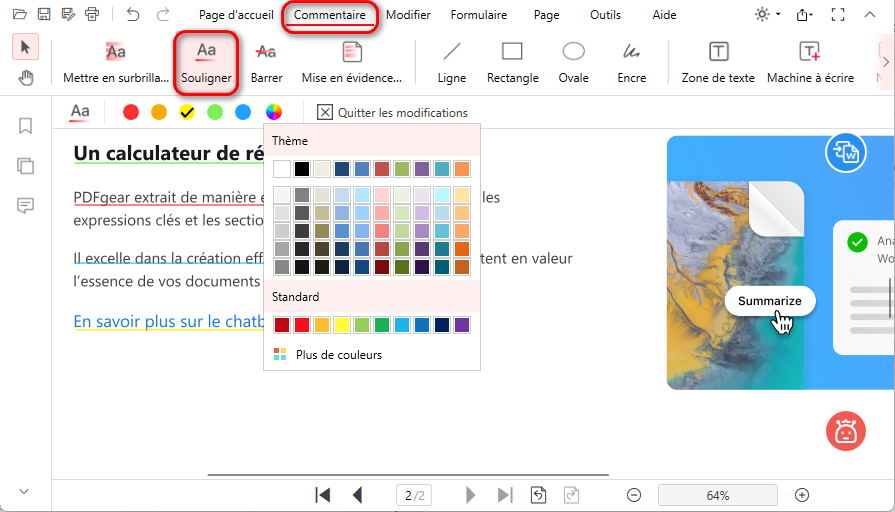Undo the last action
This screenshot has width=895, height=512.
(133, 14)
